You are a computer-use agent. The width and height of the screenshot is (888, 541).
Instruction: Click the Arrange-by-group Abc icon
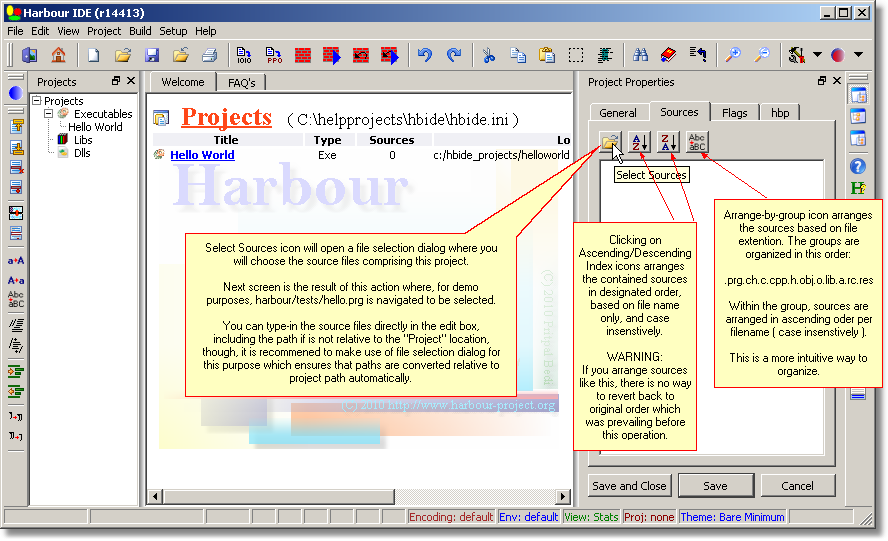coord(697,143)
